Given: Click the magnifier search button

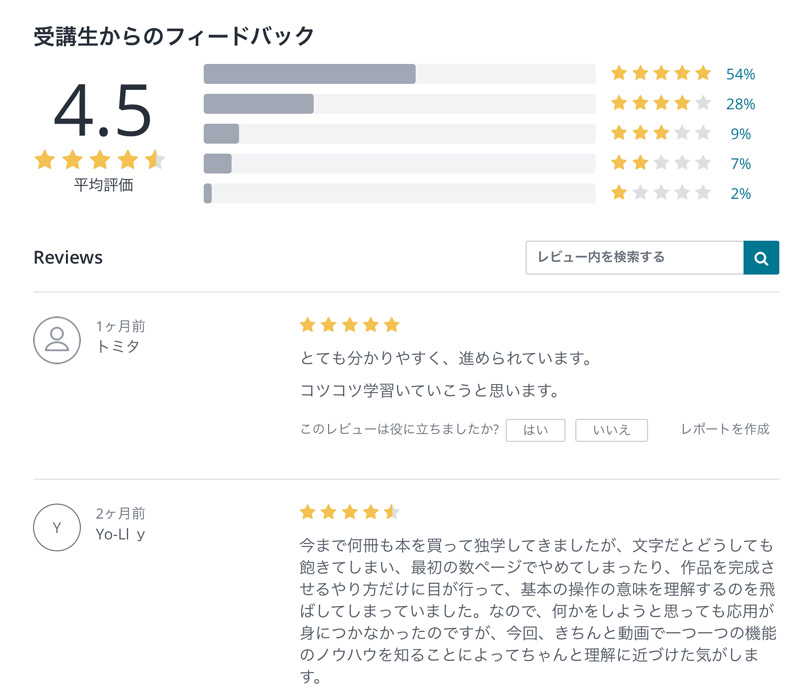Looking at the screenshot, I should click(x=761, y=258).
